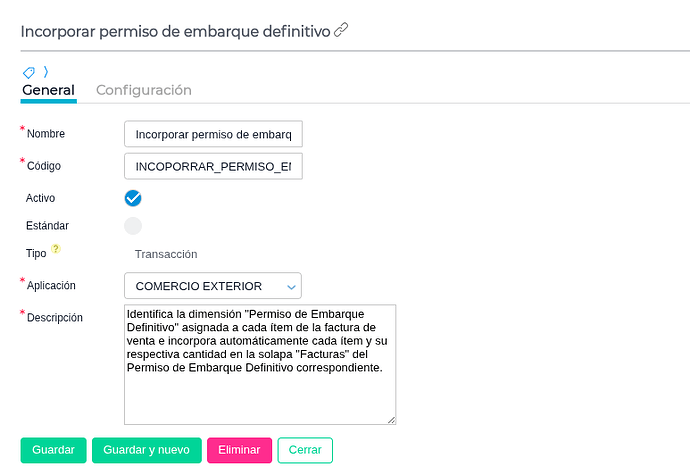Open the Configuración tab

click(144, 90)
